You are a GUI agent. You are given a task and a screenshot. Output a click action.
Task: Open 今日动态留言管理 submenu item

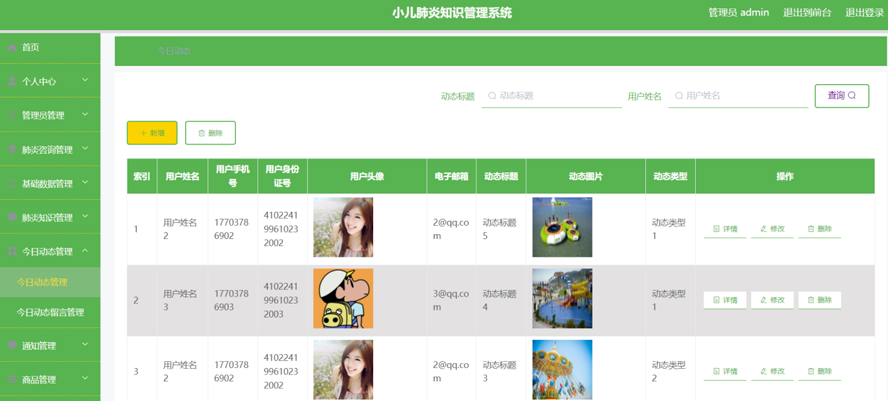point(50,312)
